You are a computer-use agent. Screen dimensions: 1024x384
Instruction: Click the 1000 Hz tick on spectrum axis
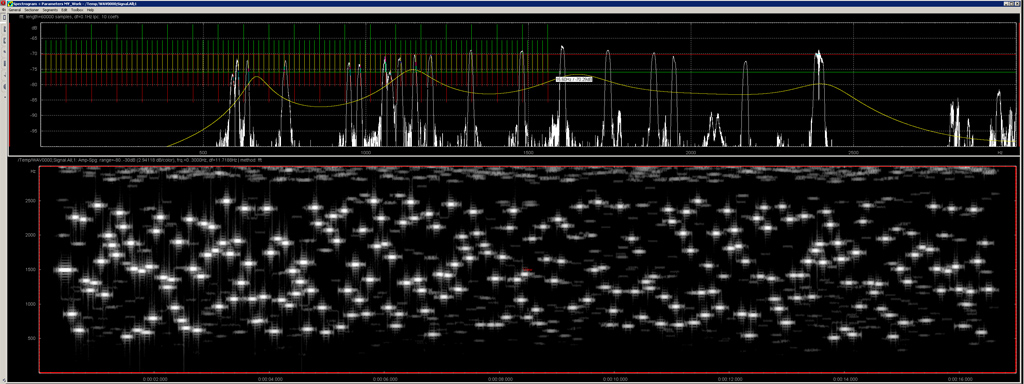click(x=365, y=151)
